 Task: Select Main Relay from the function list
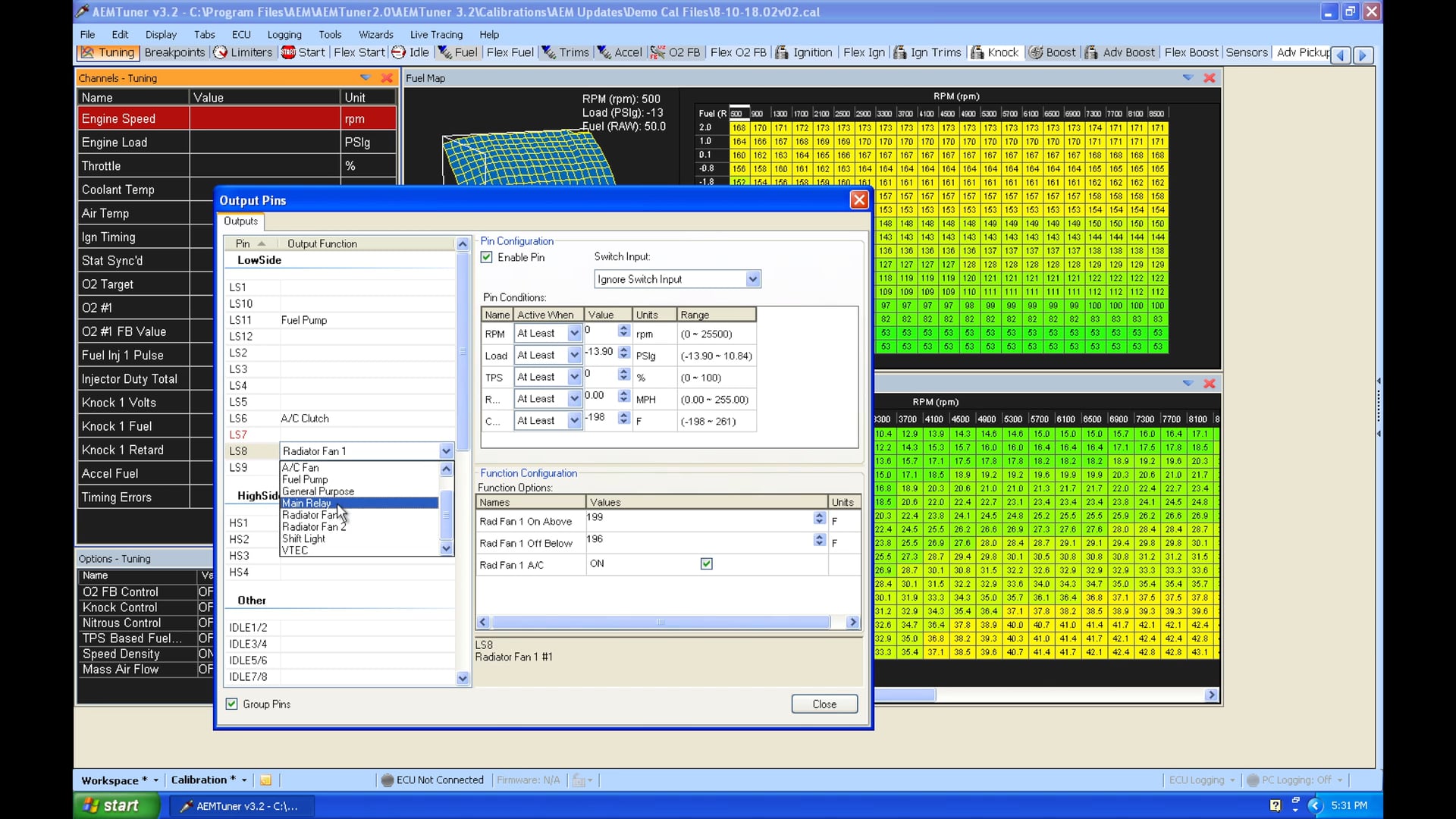pyautogui.click(x=306, y=503)
